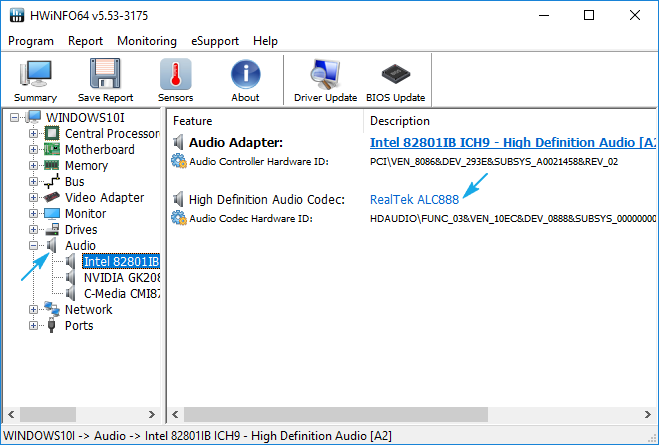
Task: Select the C-Media audio device entry
Action: (120, 293)
